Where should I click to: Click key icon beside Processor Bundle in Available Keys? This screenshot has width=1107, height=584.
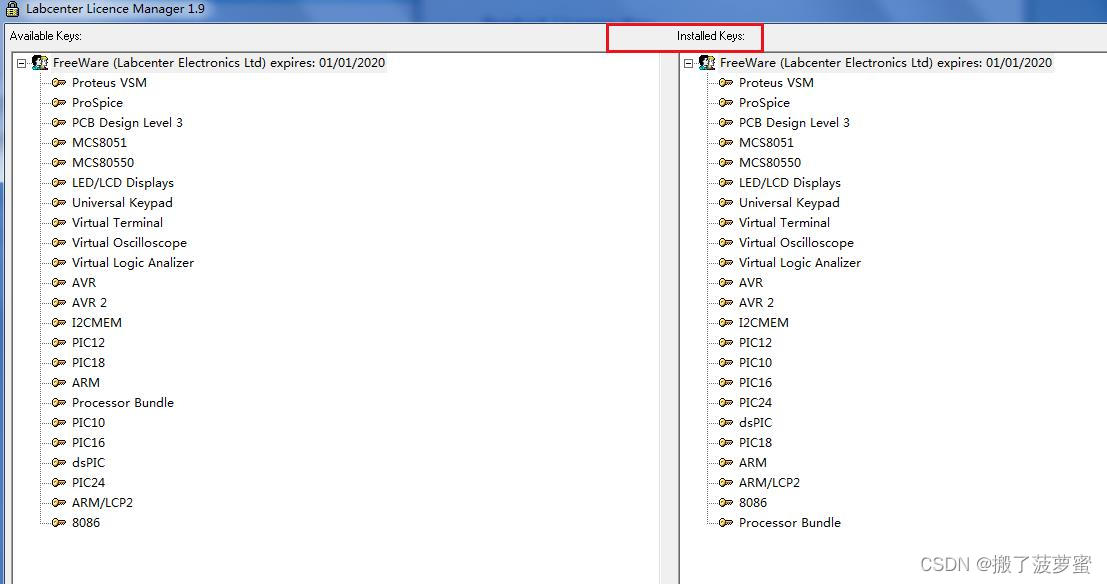(x=59, y=403)
